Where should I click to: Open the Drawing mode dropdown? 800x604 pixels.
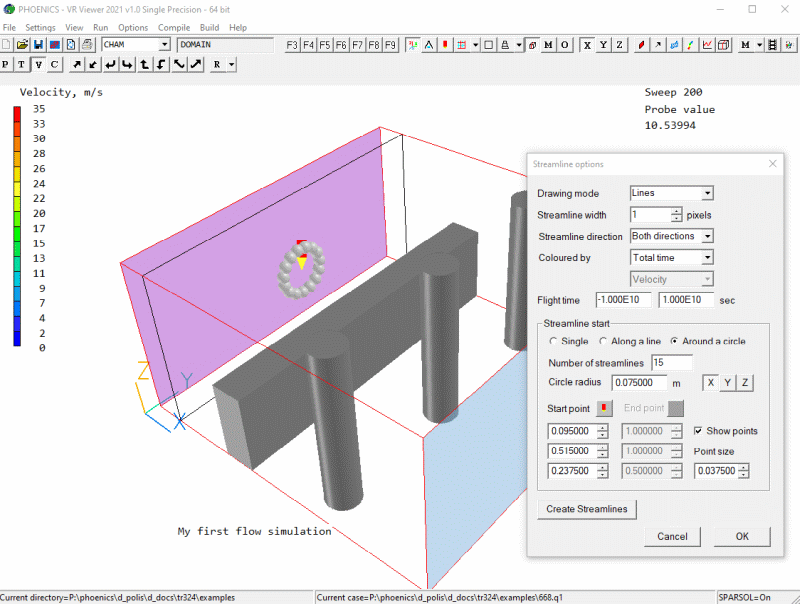coord(707,193)
